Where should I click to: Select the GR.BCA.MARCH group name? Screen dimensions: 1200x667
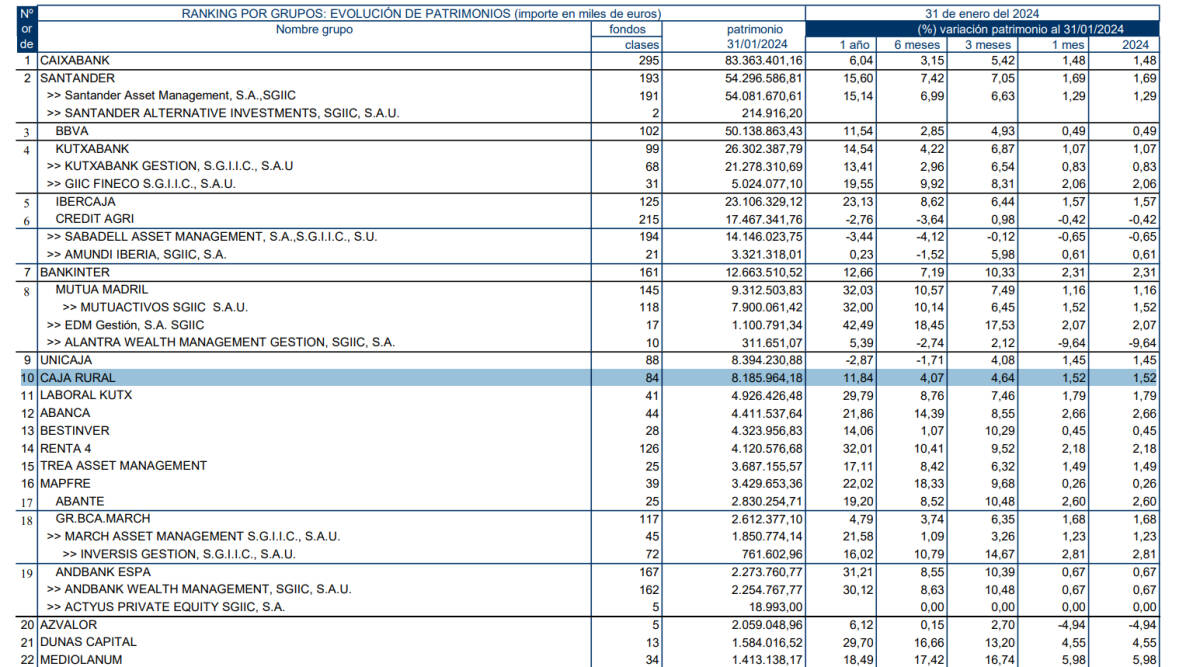tap(102, 519)
